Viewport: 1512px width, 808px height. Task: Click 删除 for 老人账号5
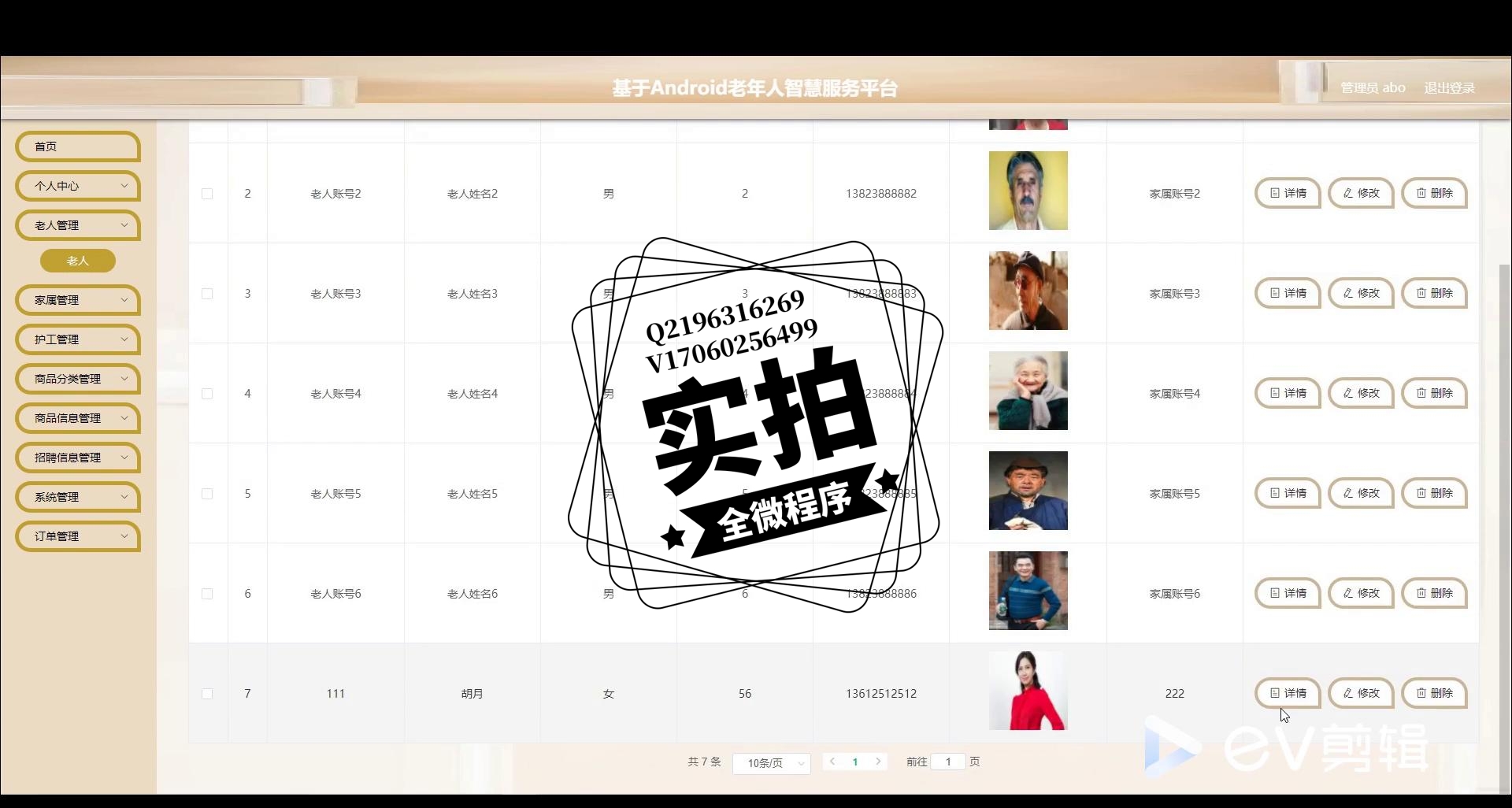(1434, 493)
